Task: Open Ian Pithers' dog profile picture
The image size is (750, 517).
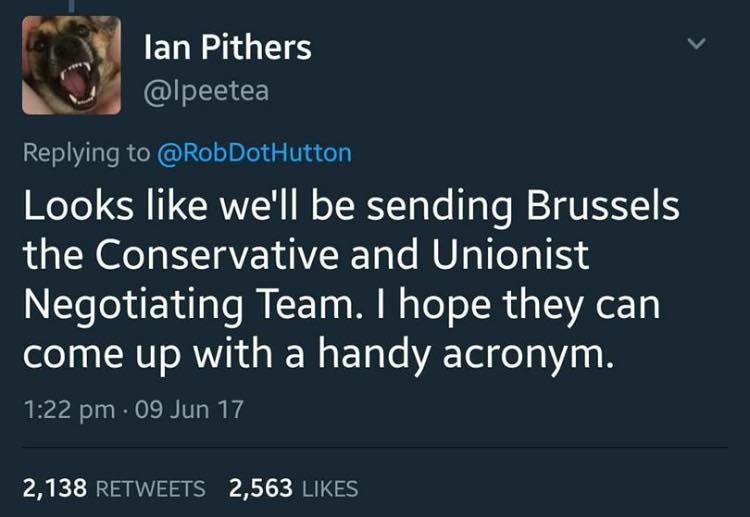Action: click(x=71, y=65)
